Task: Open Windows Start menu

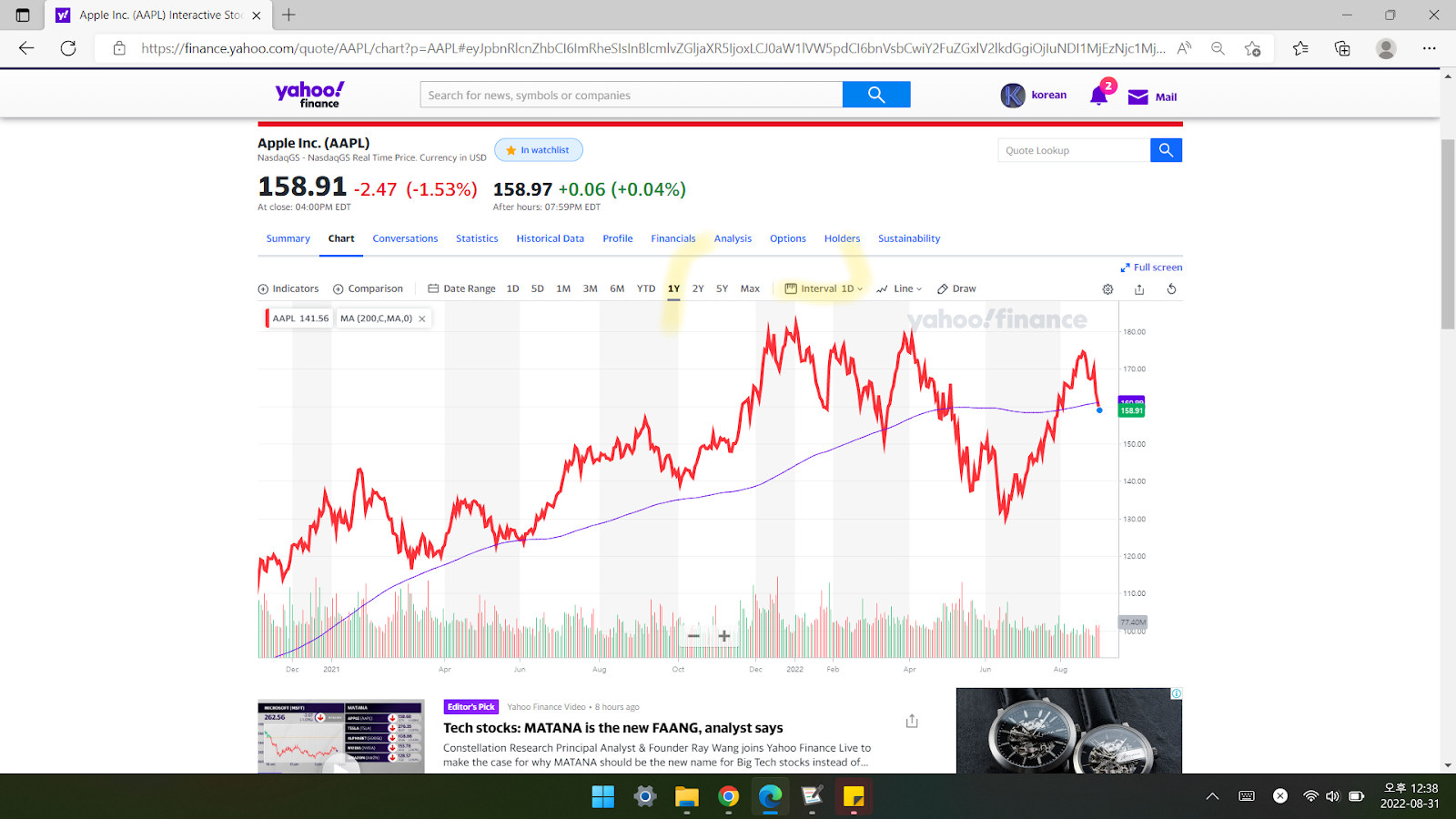Action: pyautogui.click(x=603, y=796)
